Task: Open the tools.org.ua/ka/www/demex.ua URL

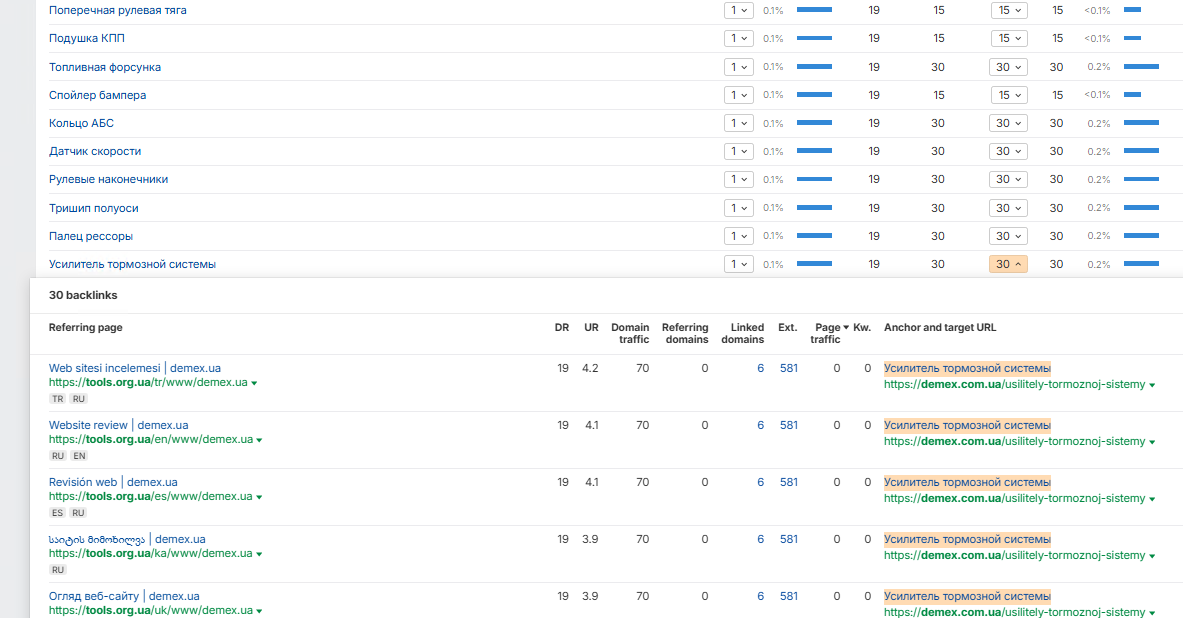Action: 150,553
